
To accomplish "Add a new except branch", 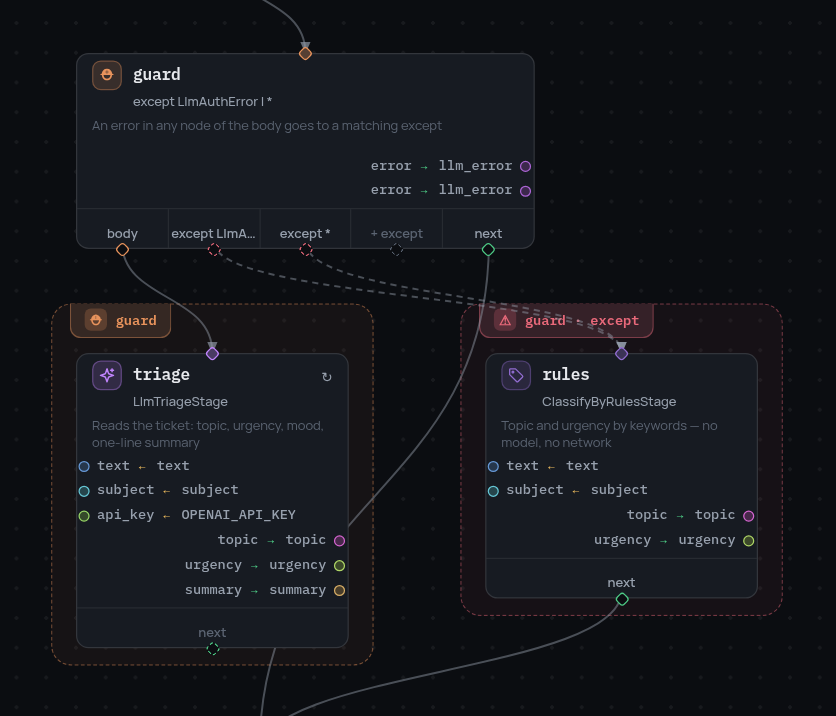I will click(396, 229).
